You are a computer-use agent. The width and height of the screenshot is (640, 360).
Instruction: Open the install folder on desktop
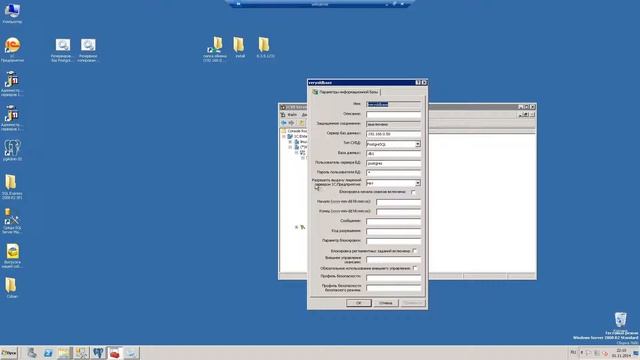(240, 47)
